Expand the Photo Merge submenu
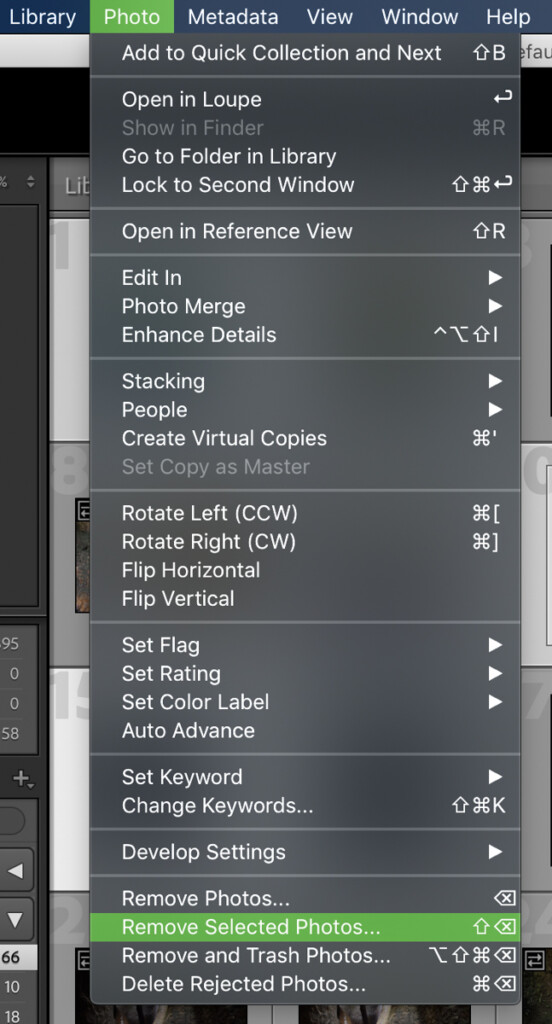Image resolution: width=552 pixels, height=1024 pixels. coord(305,306)
